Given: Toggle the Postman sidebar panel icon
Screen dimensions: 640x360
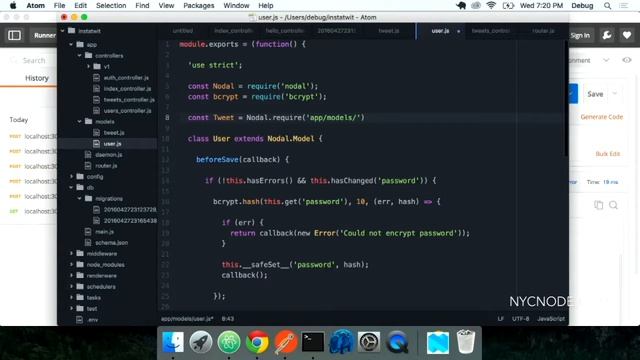Looking at the screenshot, I should (14, 35).
